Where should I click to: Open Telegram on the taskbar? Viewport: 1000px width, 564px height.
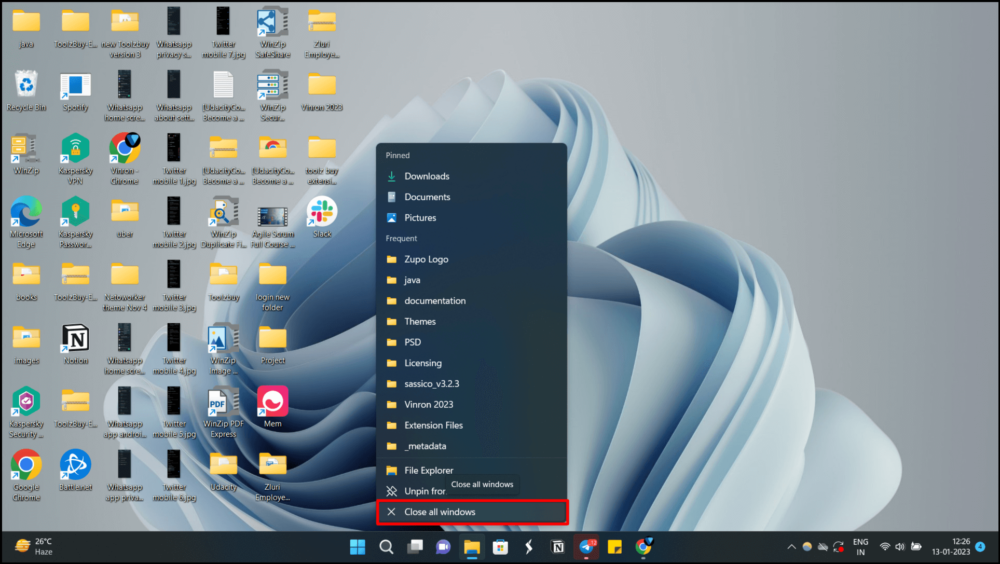point(586,547)
